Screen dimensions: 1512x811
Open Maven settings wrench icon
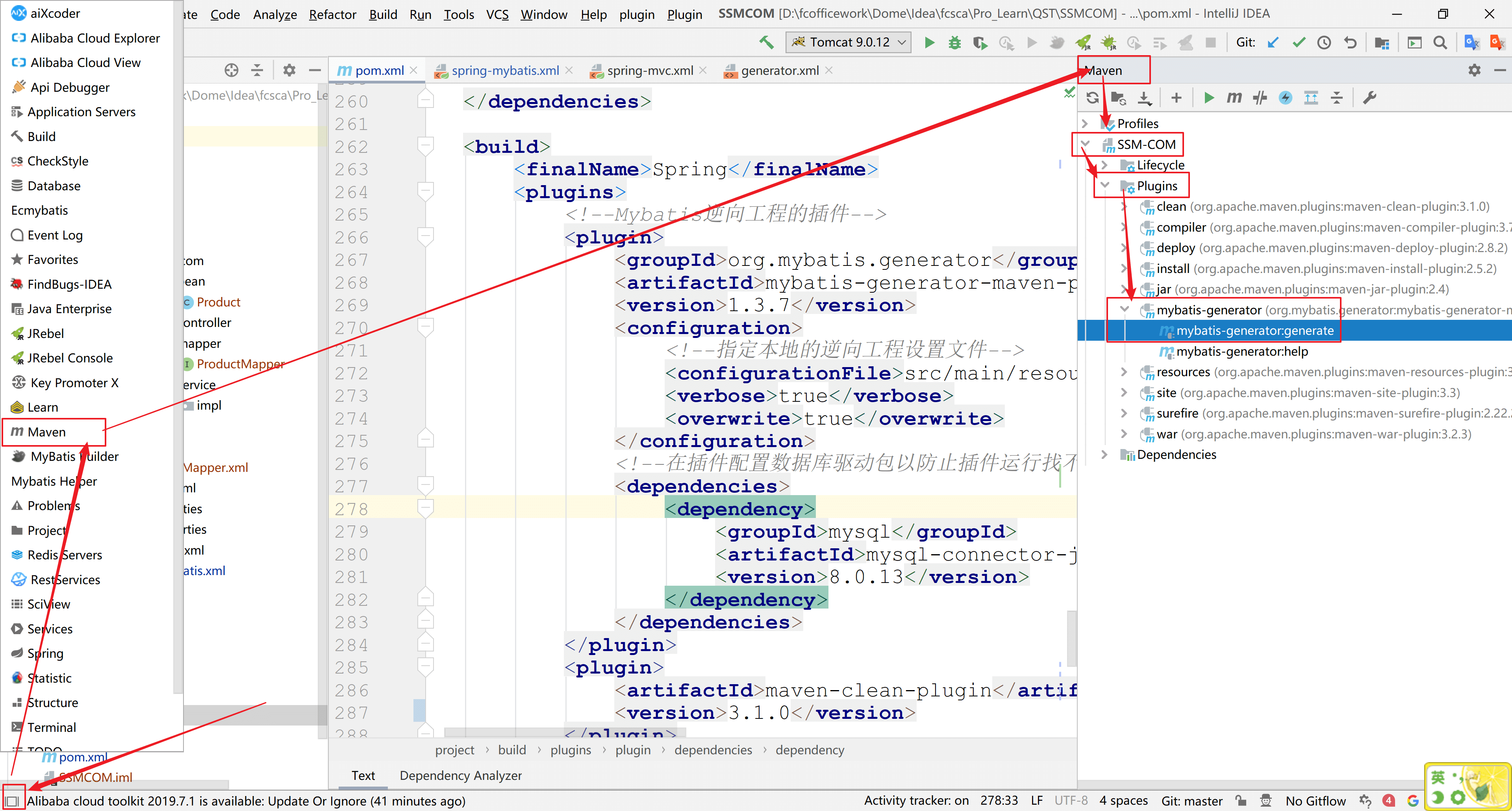[1369, 98]
